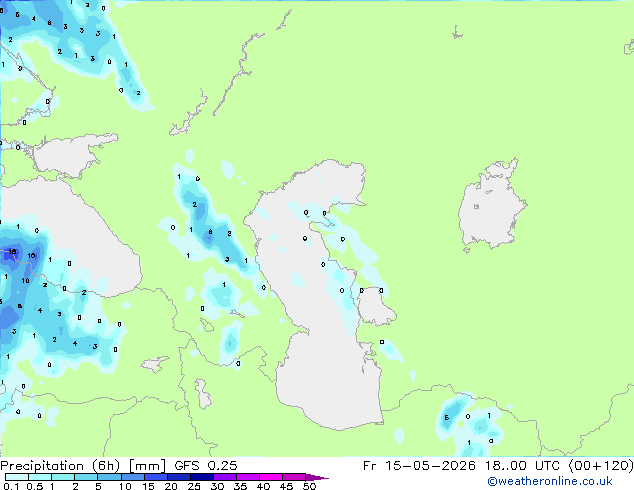Select legend swatch between 15 and 20
Image resolution: width=634 pixels, height=490 pixels.
click(x=156, y=477)
